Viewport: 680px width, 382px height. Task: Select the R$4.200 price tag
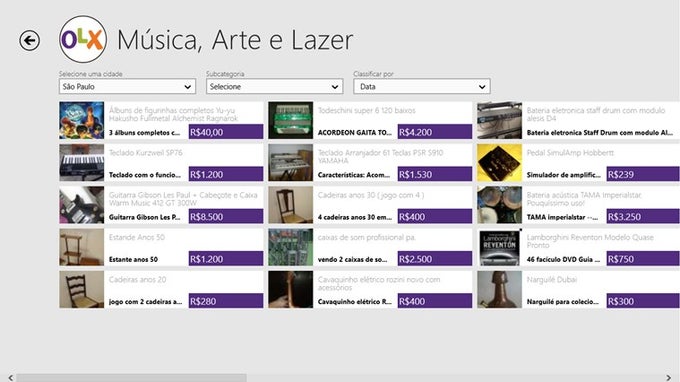point(435,132)
